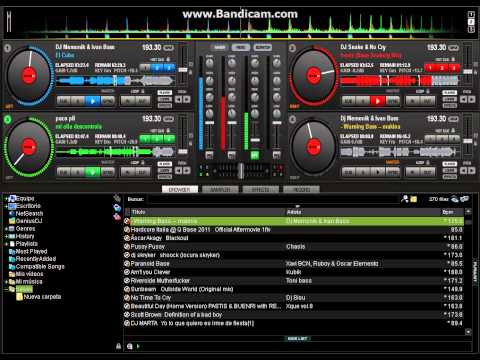
Task: Toggle headphone PFL on mixer channel 1
Action: (x=209, y=155)
